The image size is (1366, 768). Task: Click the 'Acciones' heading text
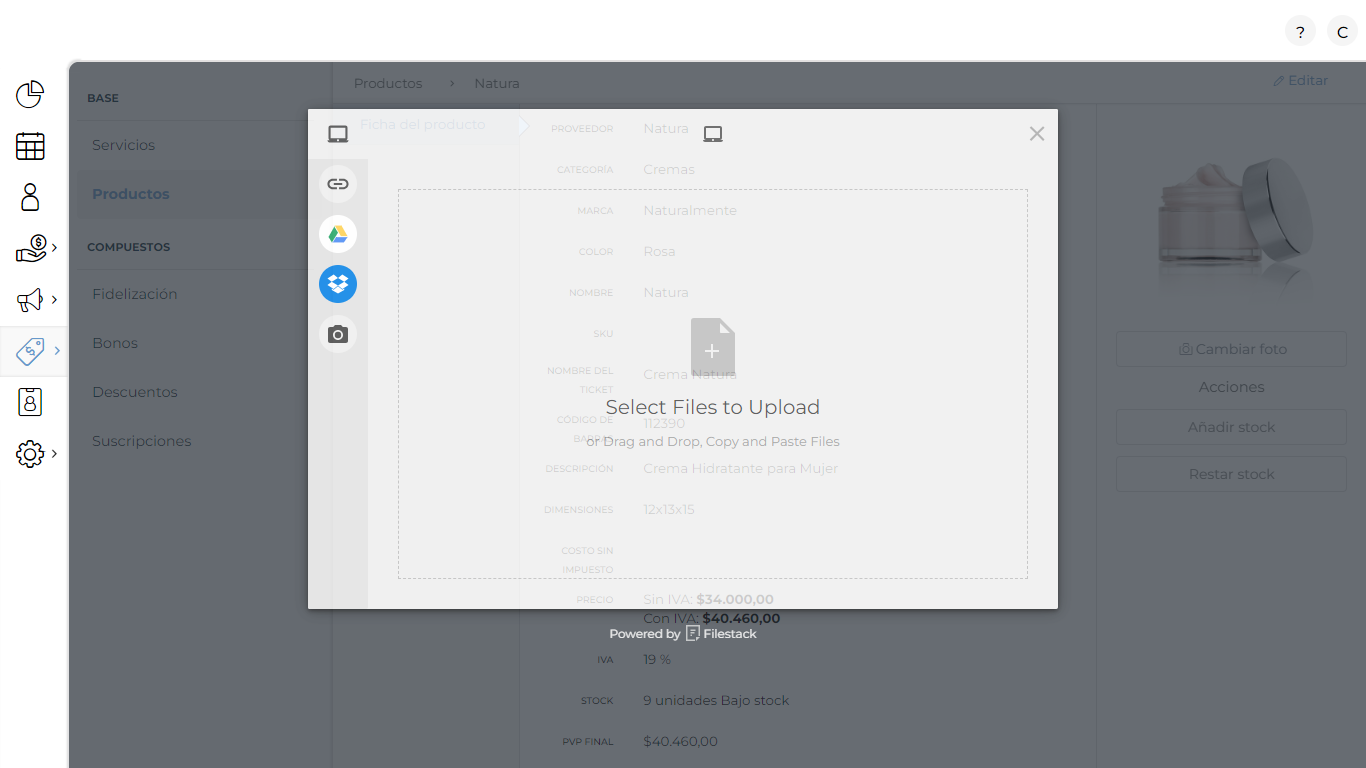1232,387
